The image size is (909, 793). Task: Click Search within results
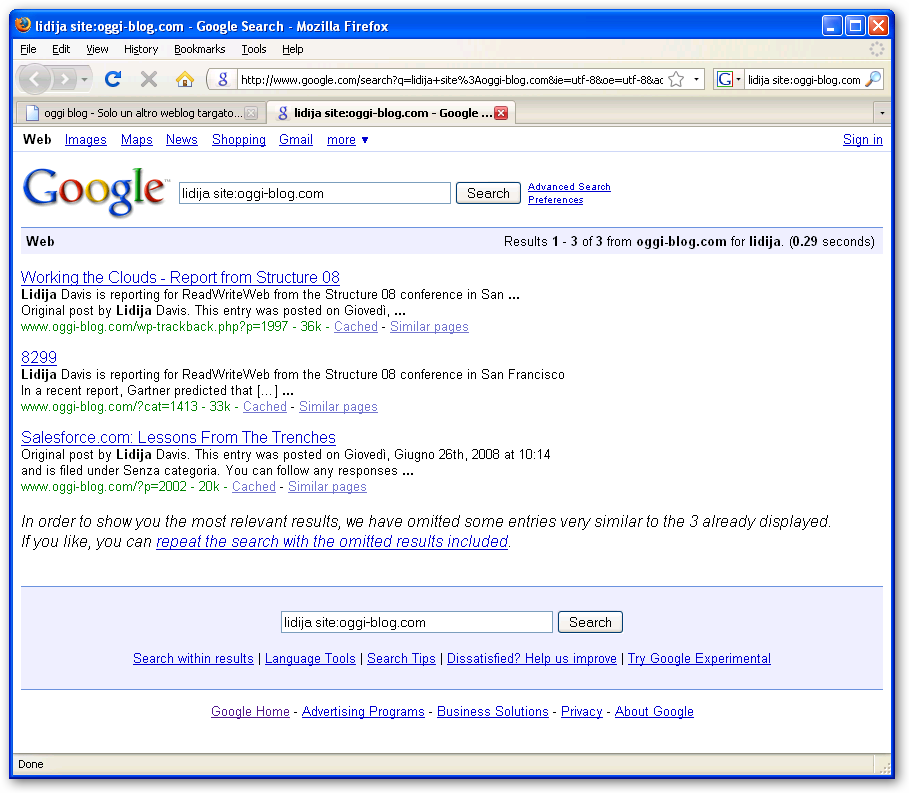tap(193, 659)
